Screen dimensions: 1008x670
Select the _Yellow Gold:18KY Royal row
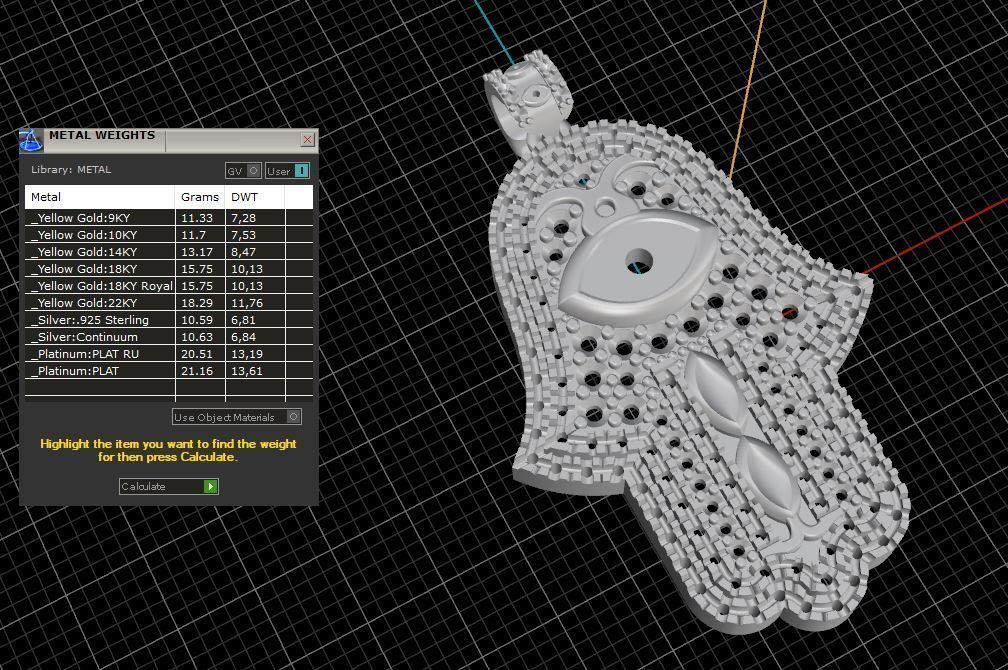click(x=169, y=286)
